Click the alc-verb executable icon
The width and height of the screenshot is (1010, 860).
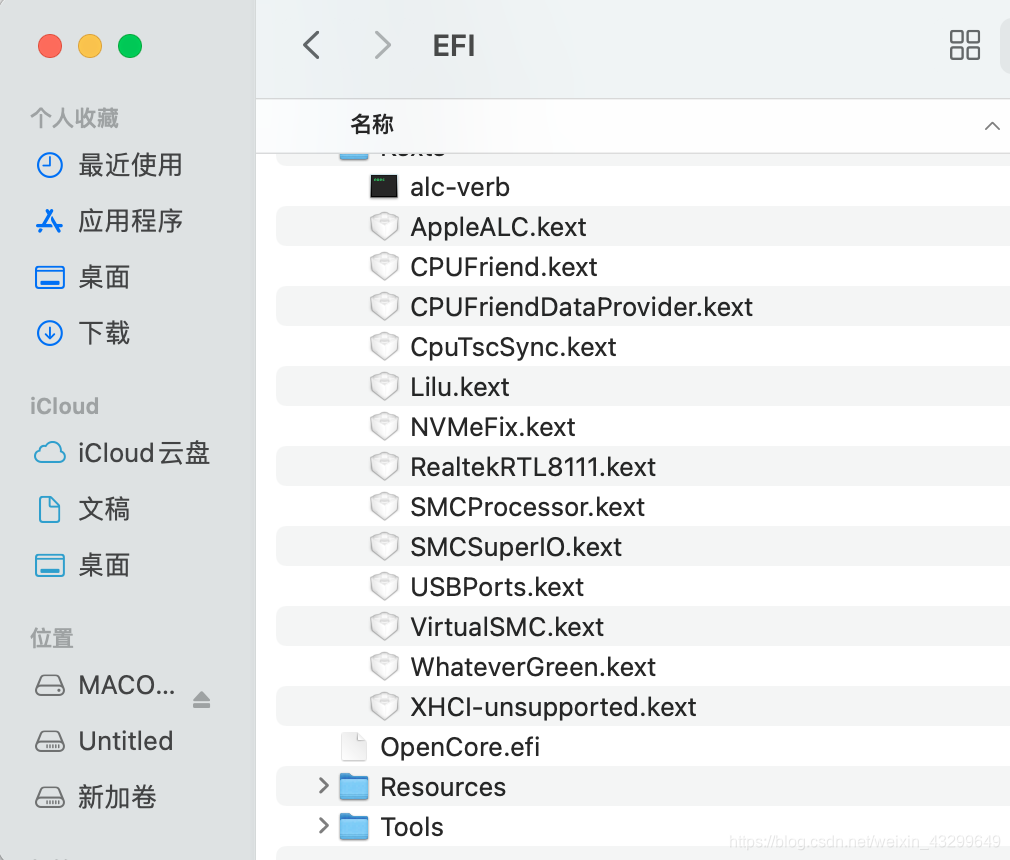pyautogui.click(x=384, y=187)
